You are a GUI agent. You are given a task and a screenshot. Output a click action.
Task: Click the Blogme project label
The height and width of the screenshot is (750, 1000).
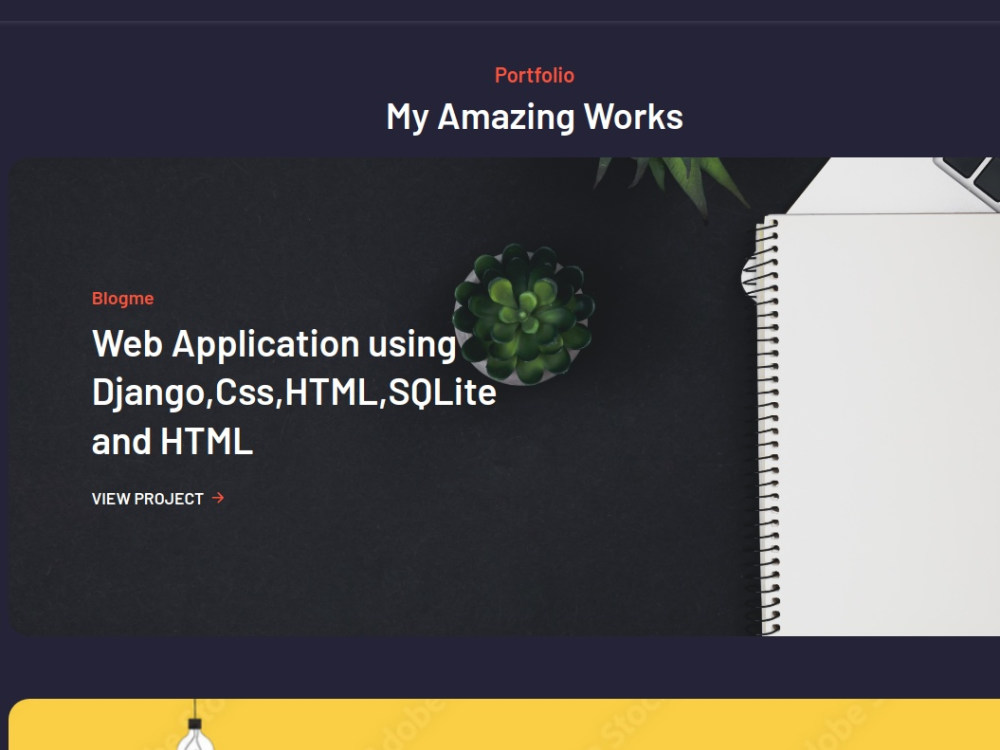pyautogui.click(x=122, y=298)
